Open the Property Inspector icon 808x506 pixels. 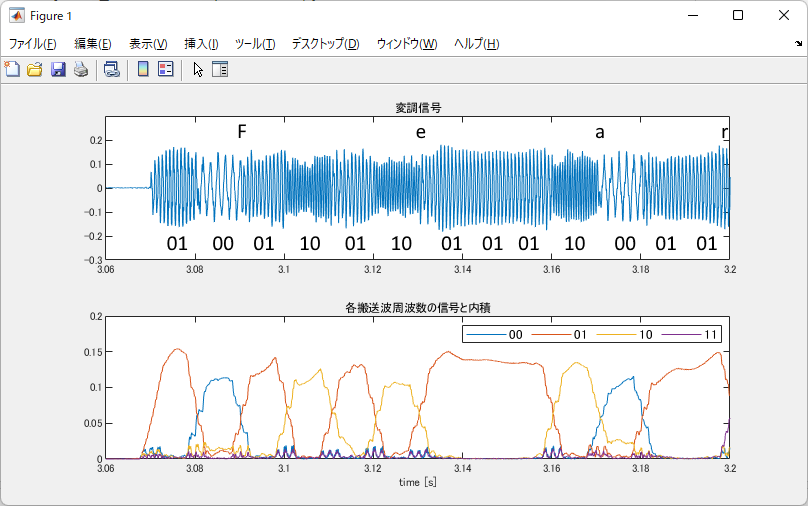[220, 69]
